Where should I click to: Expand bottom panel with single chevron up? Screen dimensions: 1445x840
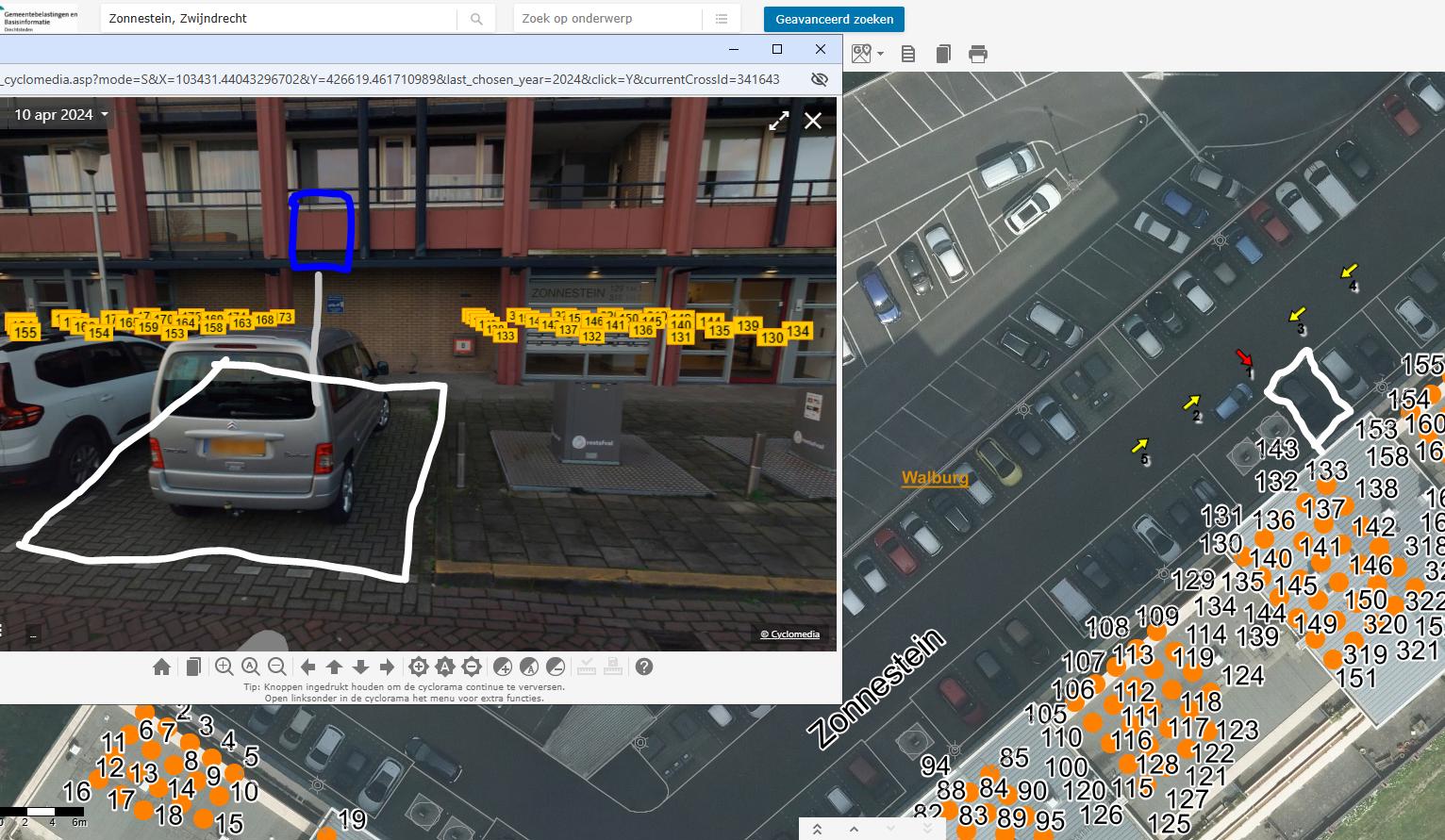854,830
